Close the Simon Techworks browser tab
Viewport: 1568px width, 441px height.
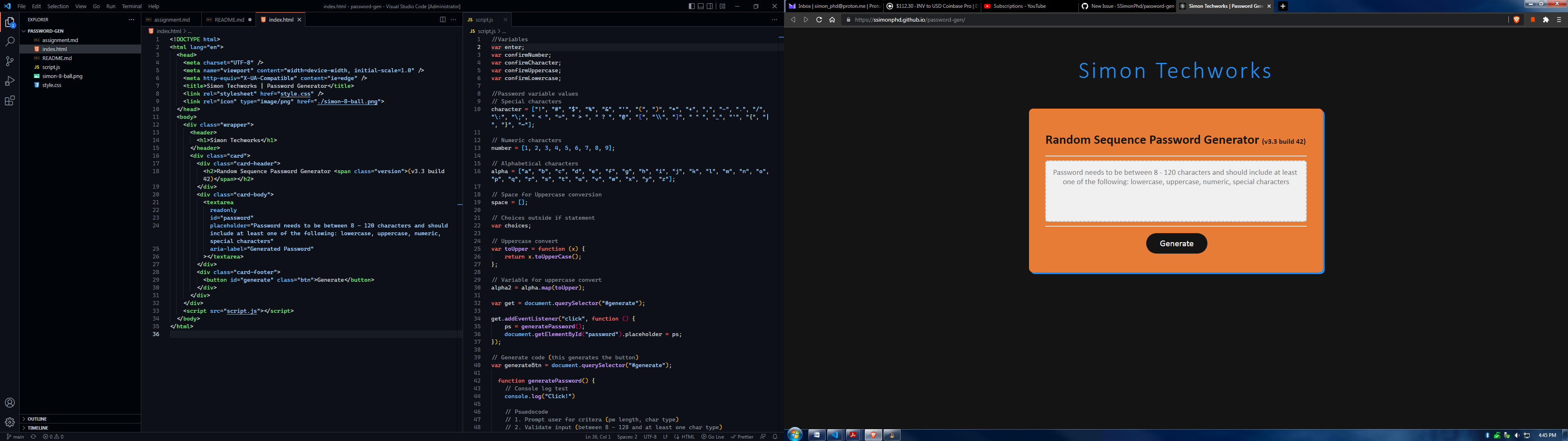coord(1269,6)
